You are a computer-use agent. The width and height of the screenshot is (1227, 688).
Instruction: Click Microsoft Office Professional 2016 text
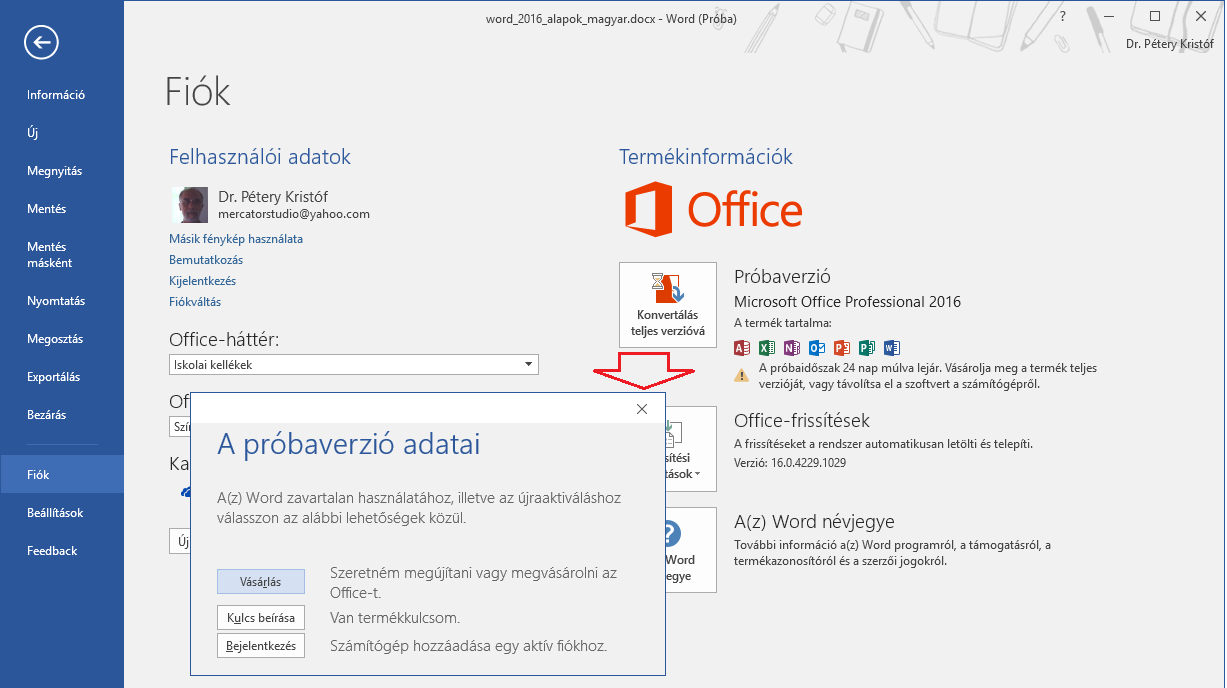(x=847, y=301)
